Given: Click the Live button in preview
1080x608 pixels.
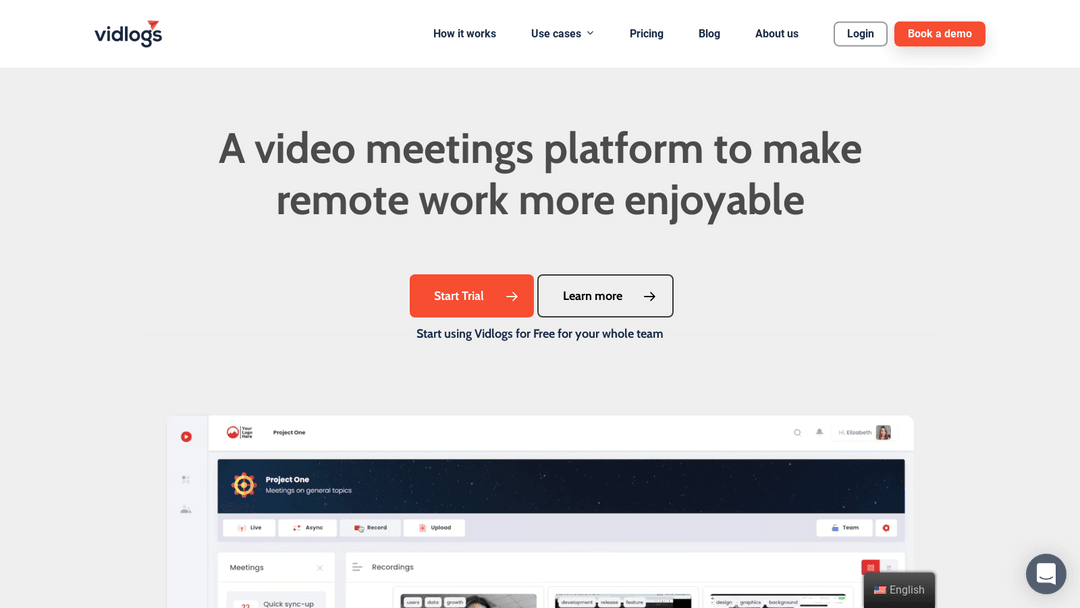Looking at the screenshot, I should click(x=249, y=527).
